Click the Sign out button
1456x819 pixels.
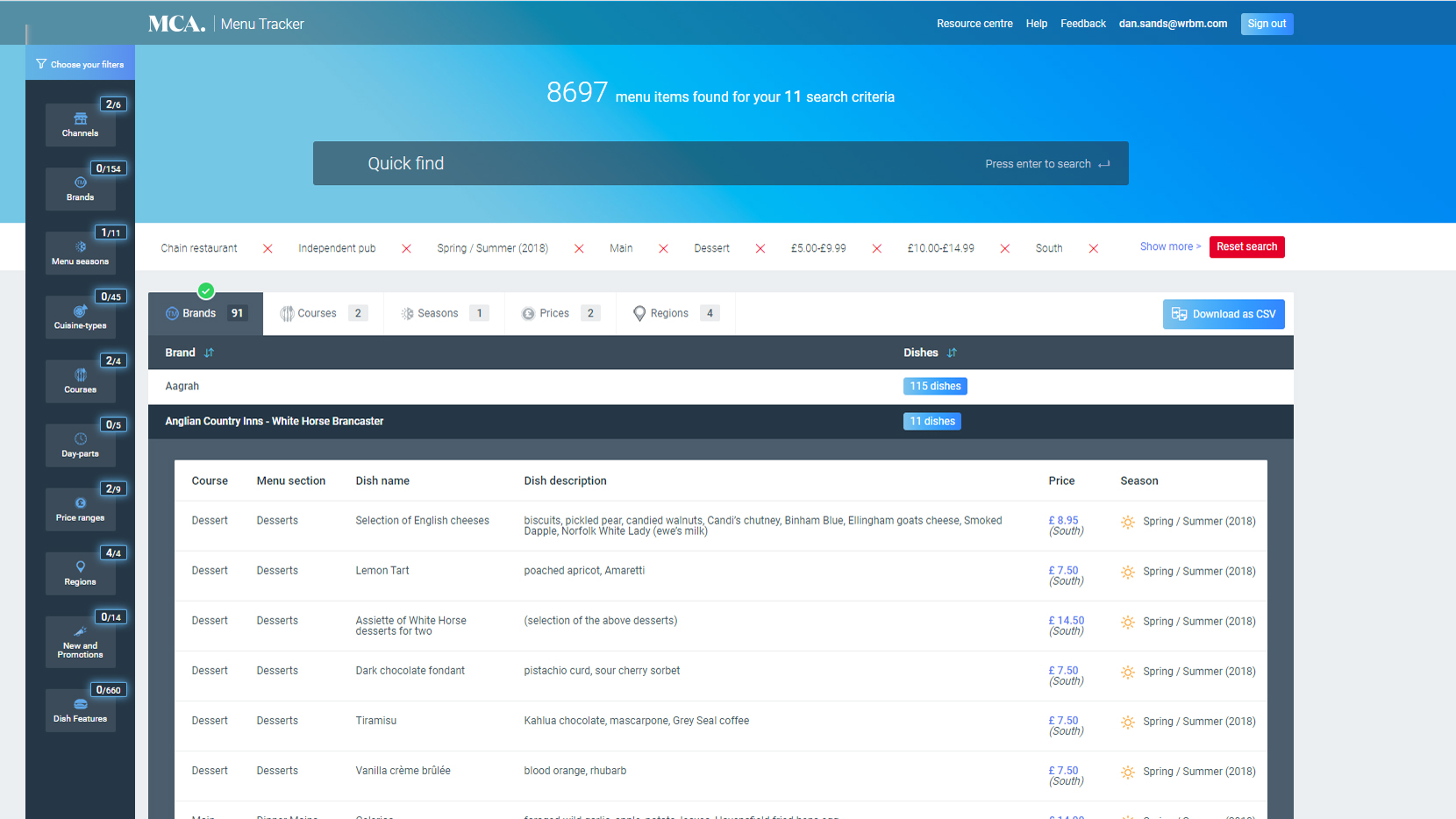point(1267,24)
